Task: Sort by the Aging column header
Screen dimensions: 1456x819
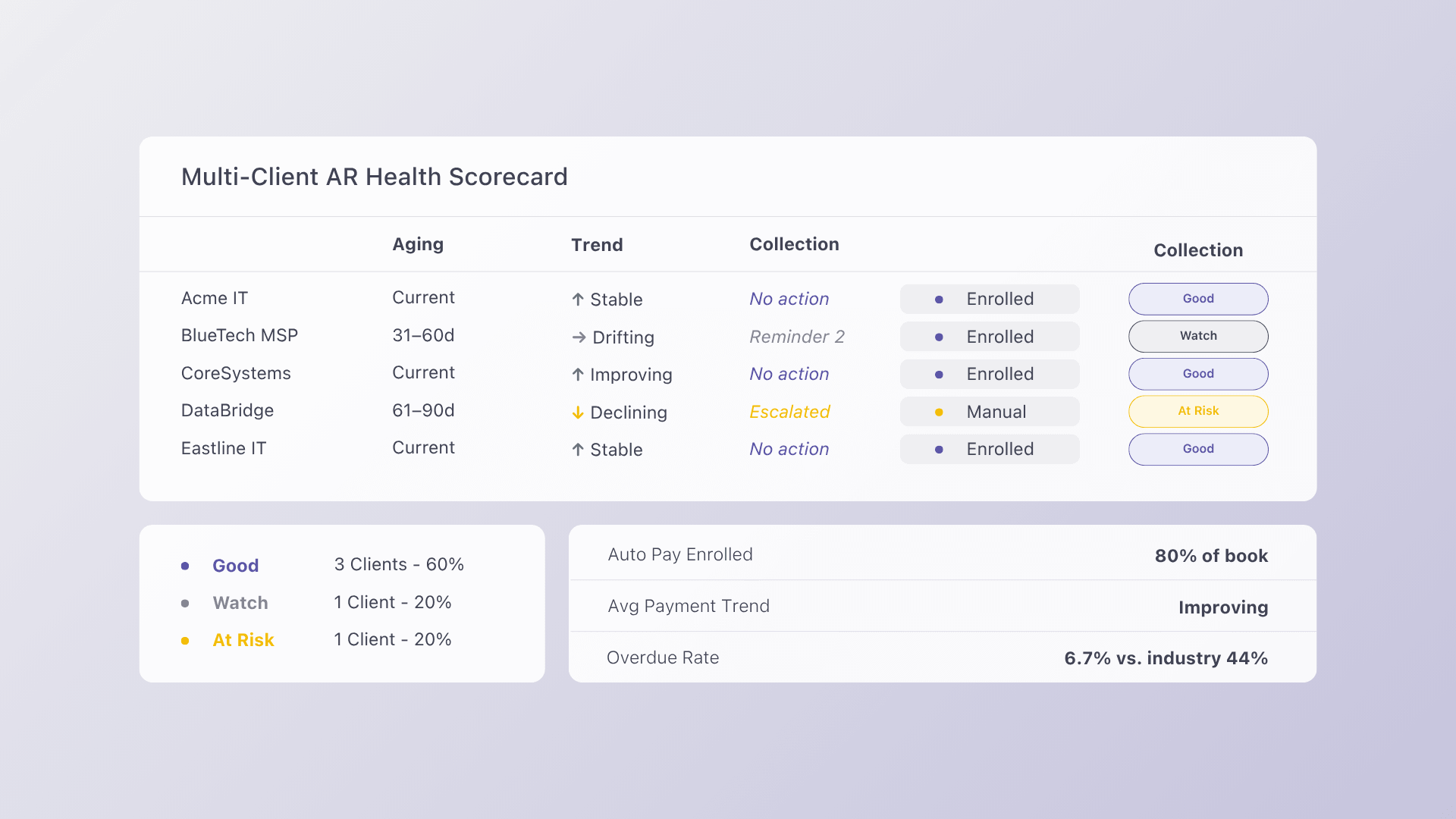Action: [418, 244]
